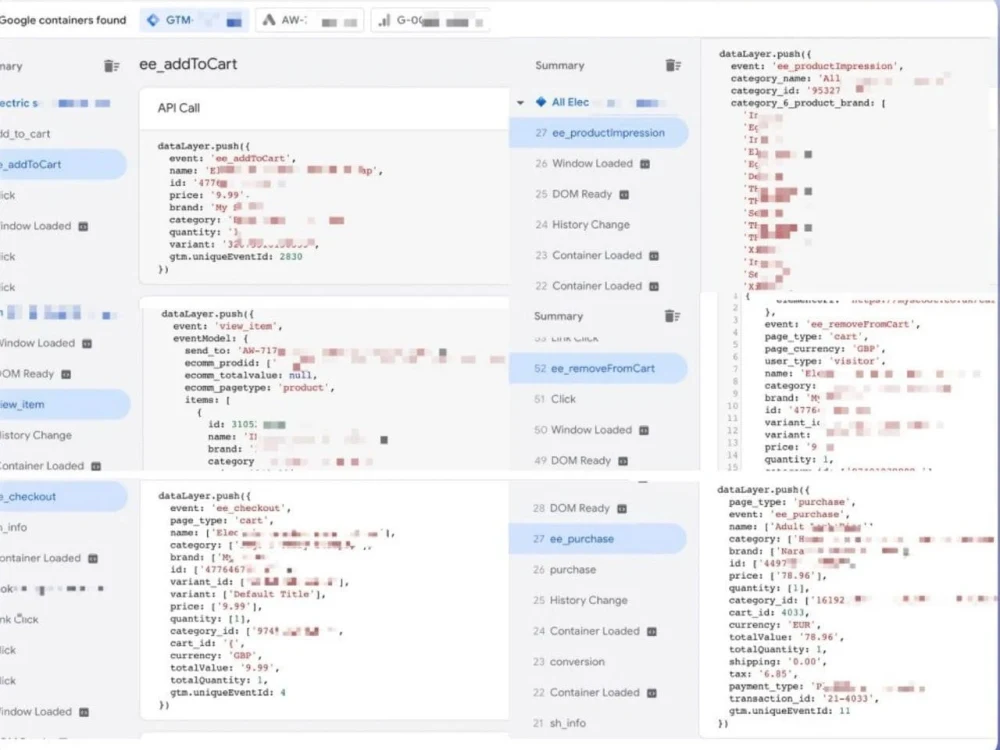Click message icon on 26 Window Loaded row
This screenshot has width=1000, height=750.
tap(645, 164)
